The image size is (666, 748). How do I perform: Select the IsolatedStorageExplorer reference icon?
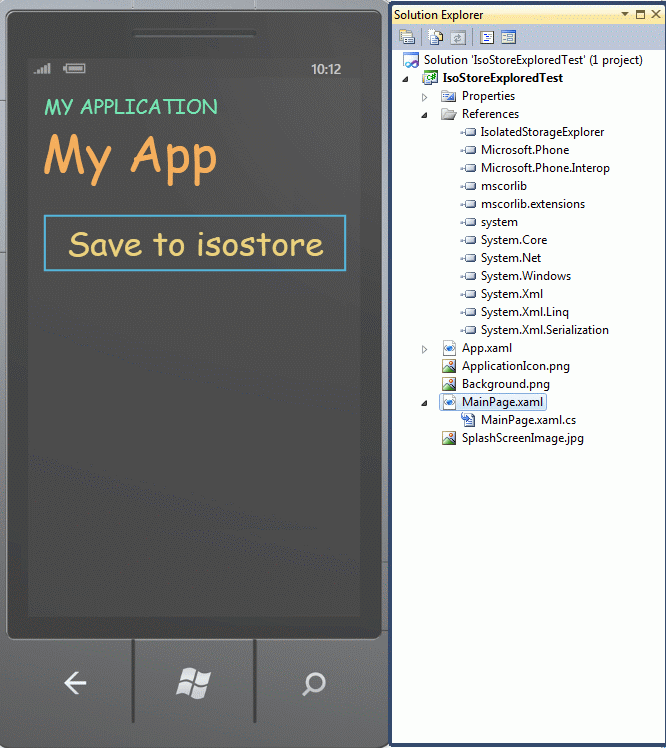[x=468, y=132]
